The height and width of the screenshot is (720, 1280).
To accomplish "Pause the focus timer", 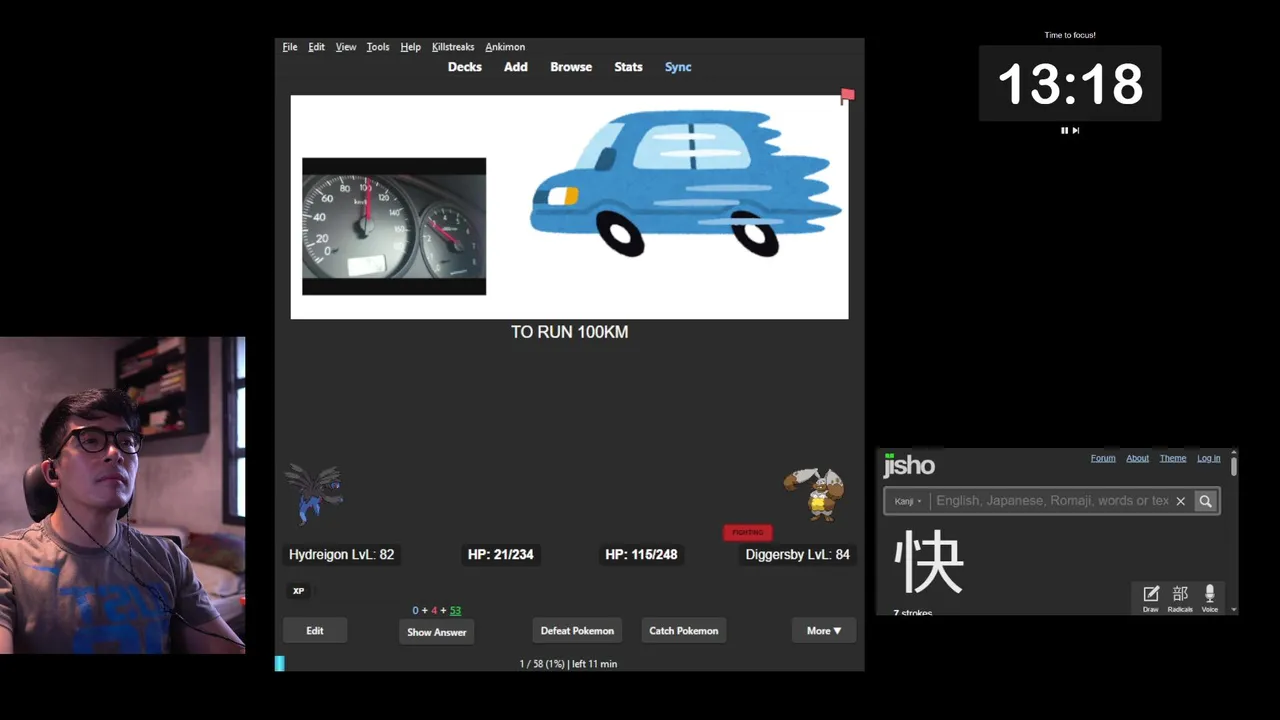I will pos(1064,130).
